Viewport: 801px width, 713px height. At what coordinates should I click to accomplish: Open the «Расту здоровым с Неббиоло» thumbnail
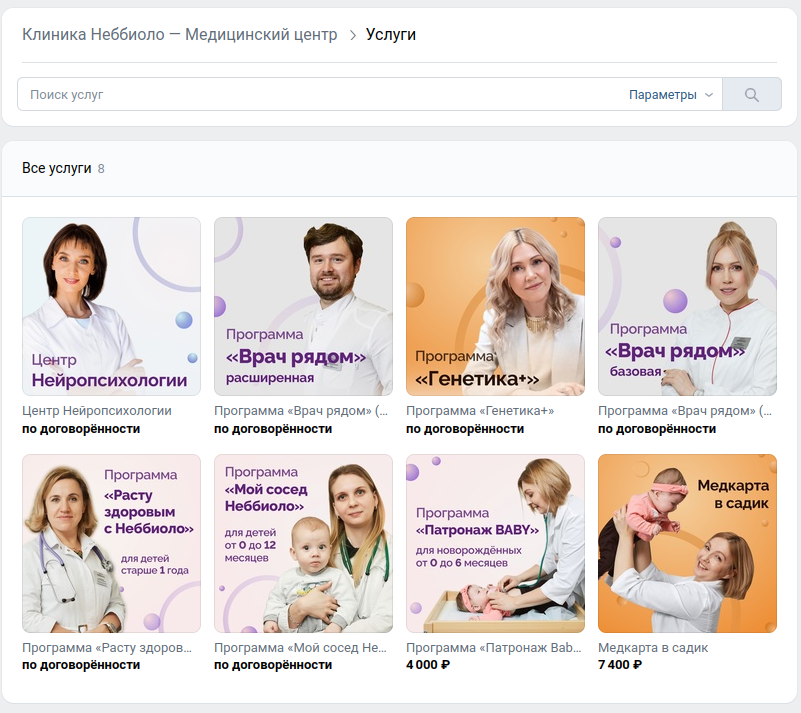(111, 543)
